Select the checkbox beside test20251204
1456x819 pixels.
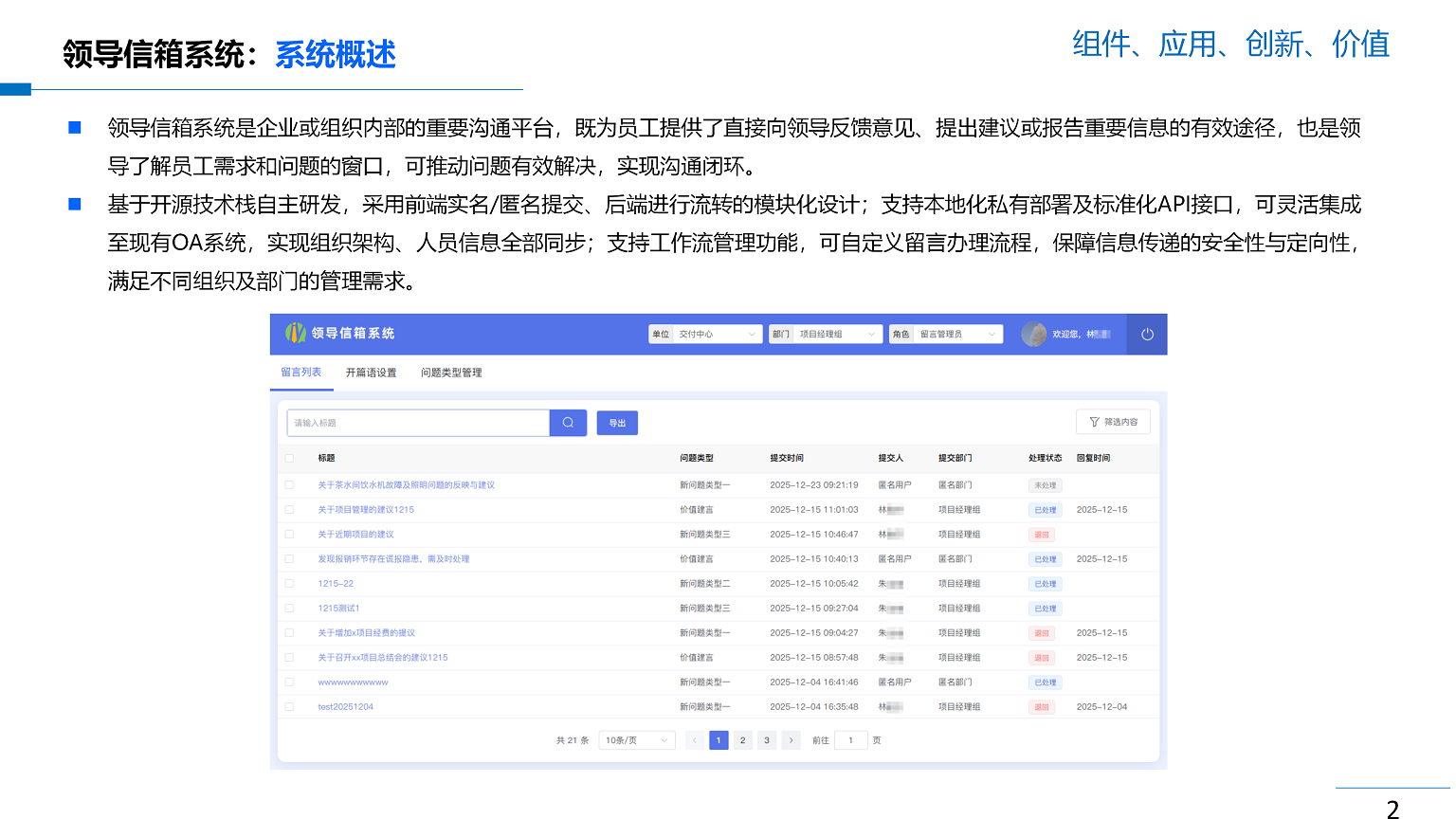click(289, 706)
